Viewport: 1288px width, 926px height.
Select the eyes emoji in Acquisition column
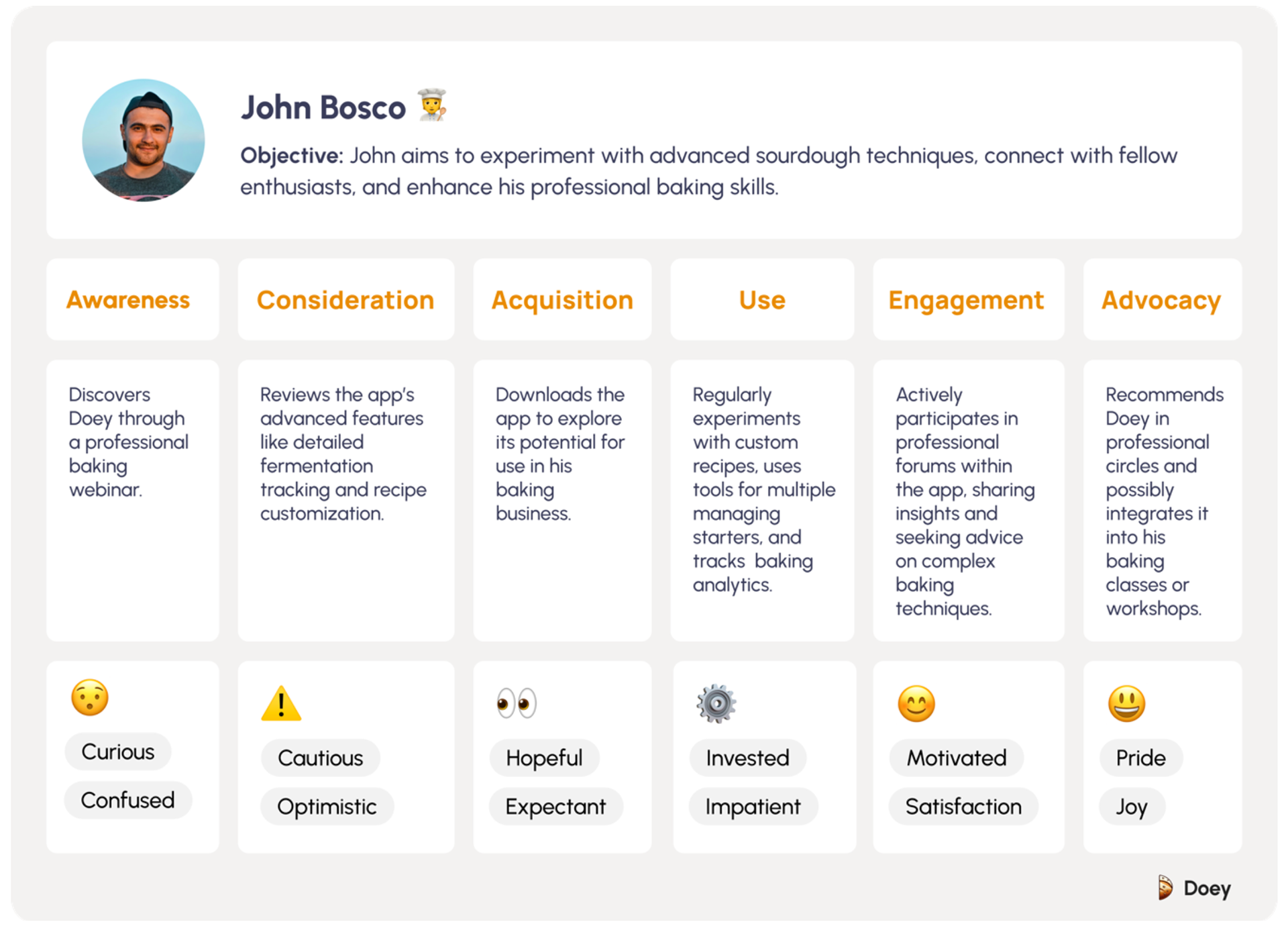pos(517,703)
